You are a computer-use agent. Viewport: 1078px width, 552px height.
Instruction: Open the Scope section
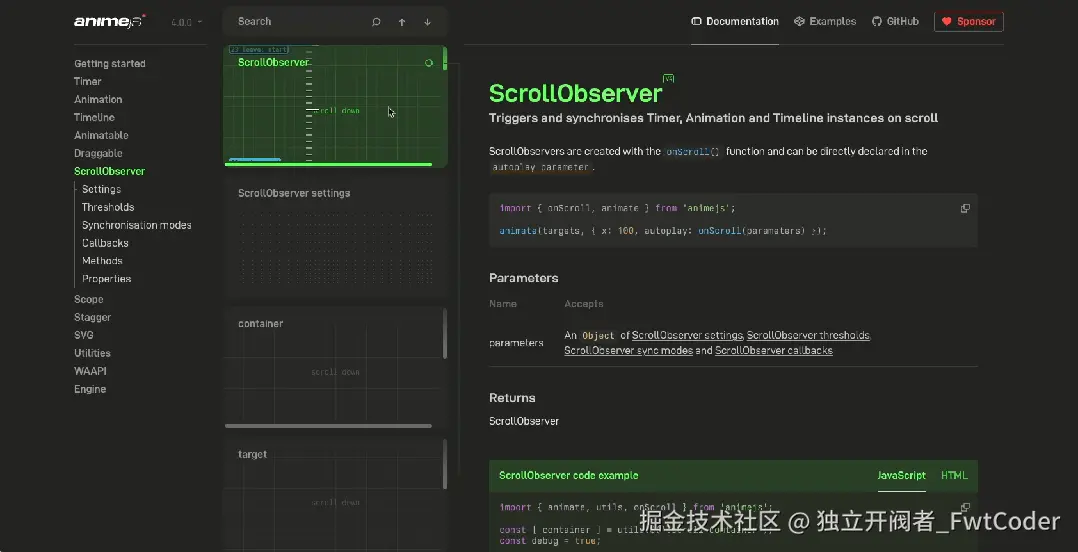pyautogui.click(x=89, y=299)
